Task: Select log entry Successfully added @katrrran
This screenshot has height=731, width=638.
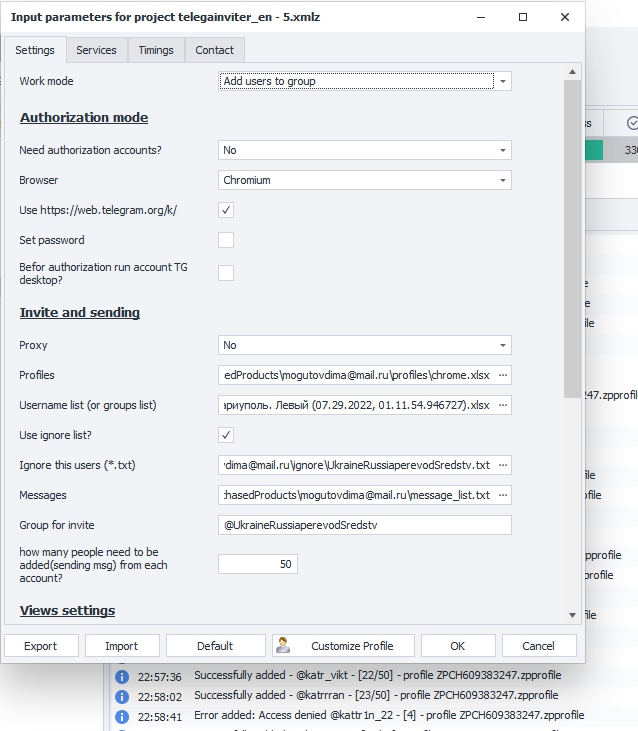Action: coord(376,695)
